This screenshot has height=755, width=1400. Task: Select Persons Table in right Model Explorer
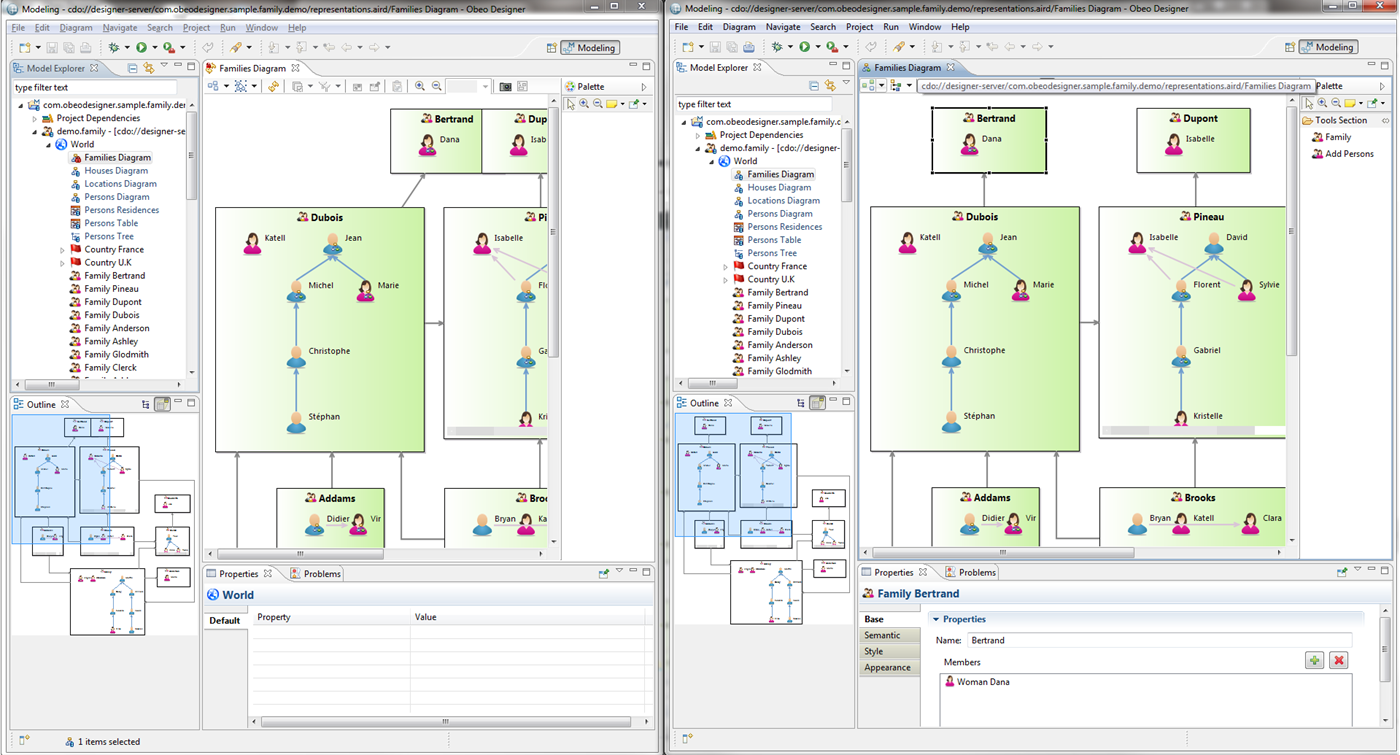click(773, 240)
